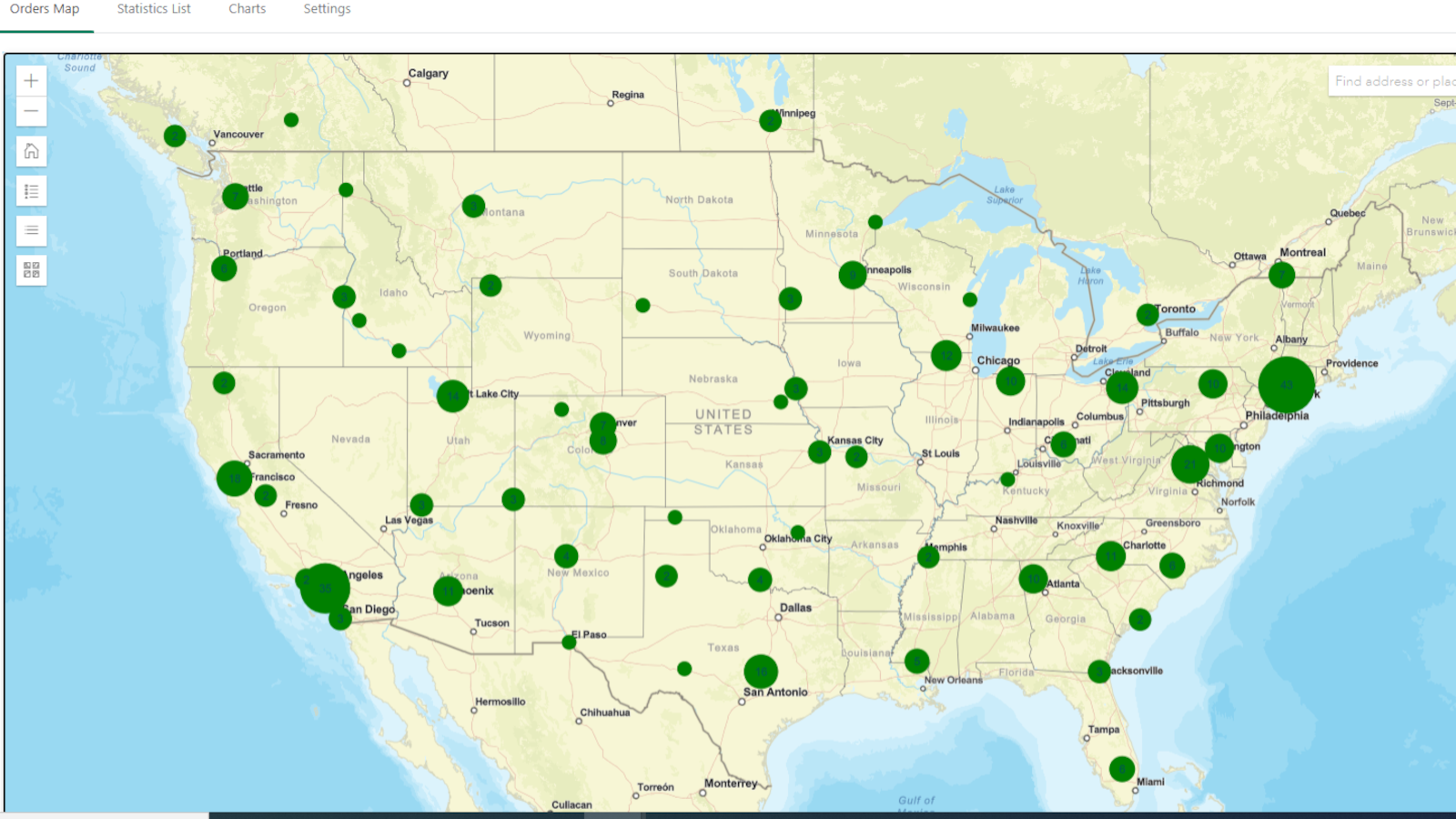The height and width of the screenshot is (819, 1456).
Task: Open the Settings tab
Action: point(327,9)
